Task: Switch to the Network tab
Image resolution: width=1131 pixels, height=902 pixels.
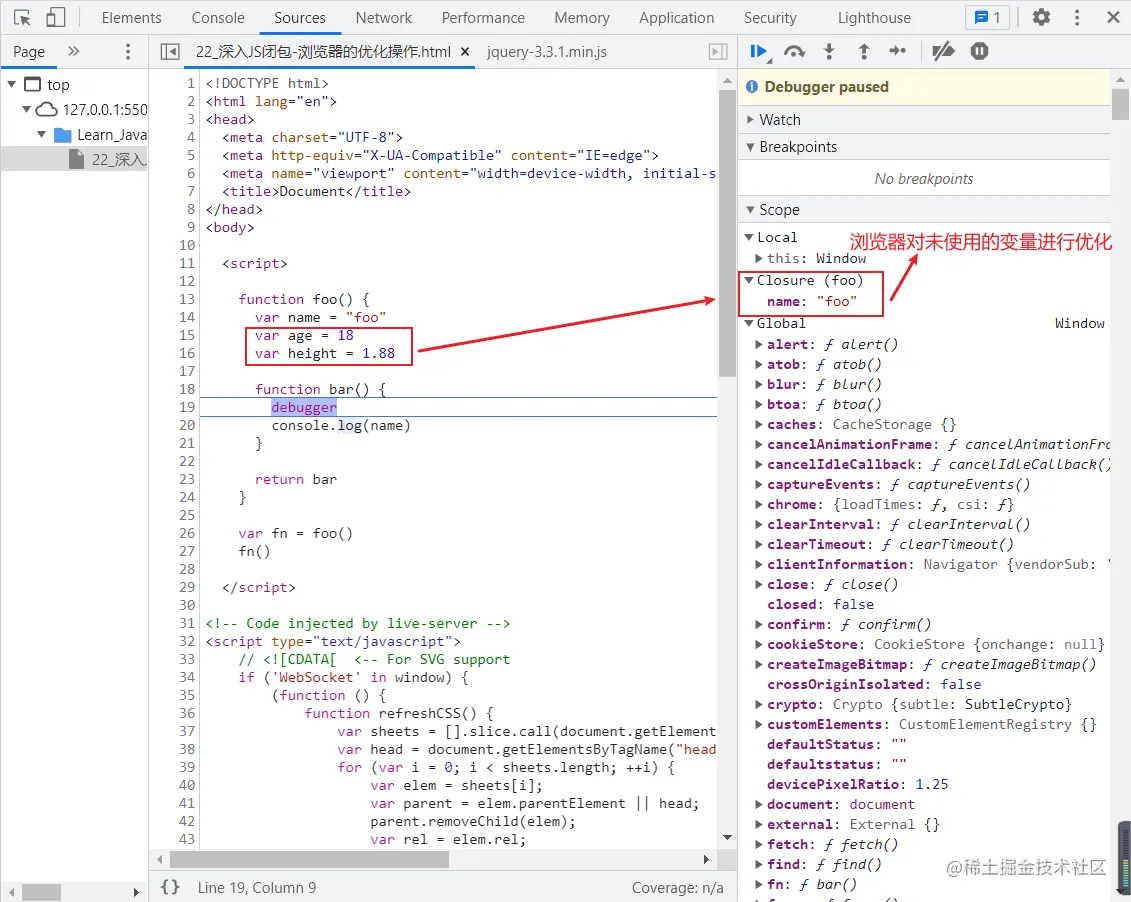Action: tap(383, 17)
